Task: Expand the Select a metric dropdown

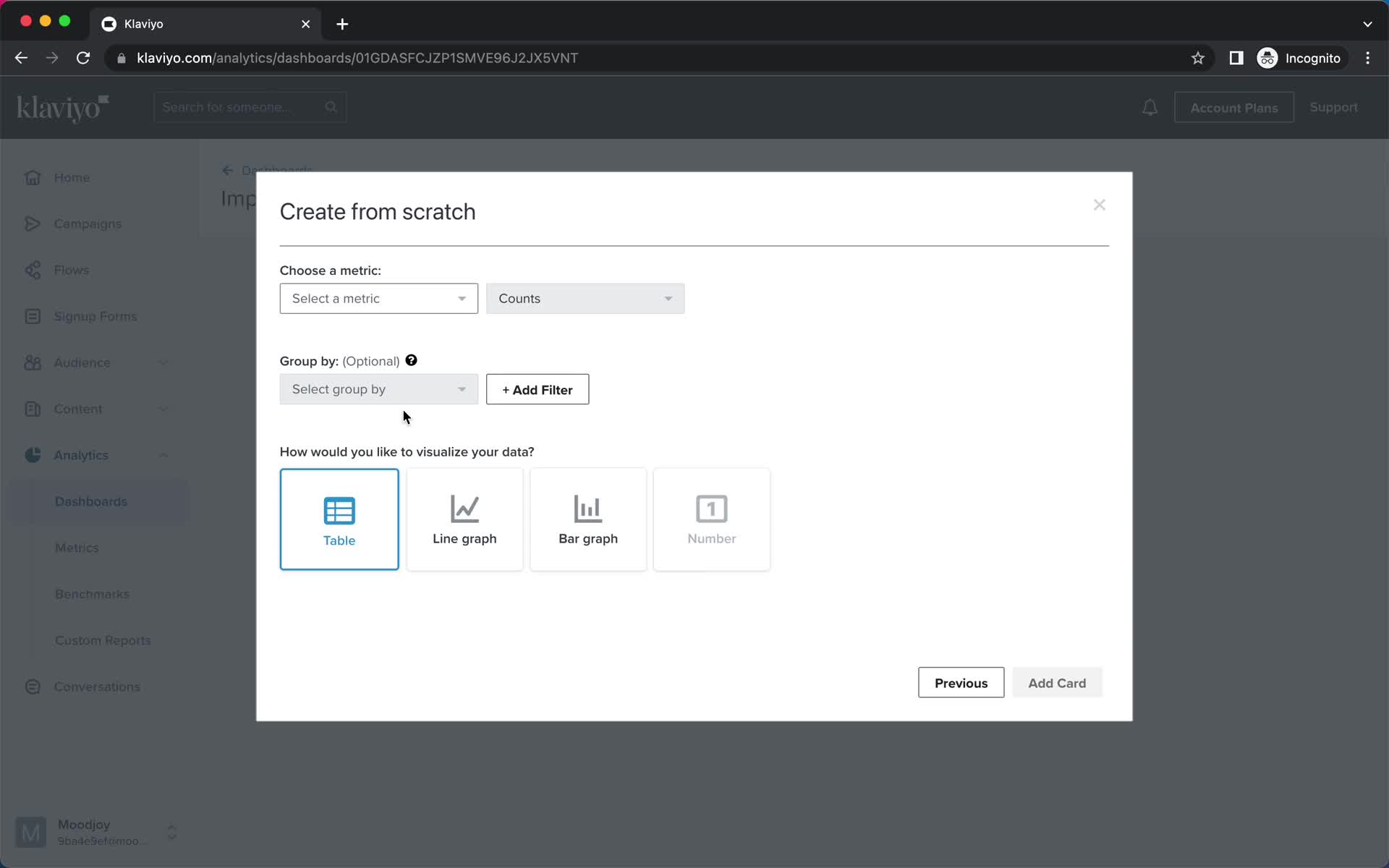Action: (378, 298)
